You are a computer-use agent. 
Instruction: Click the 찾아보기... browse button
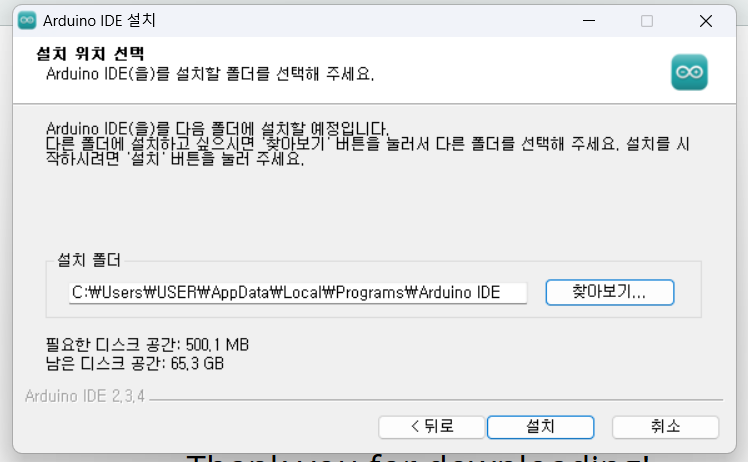(610, 292)
